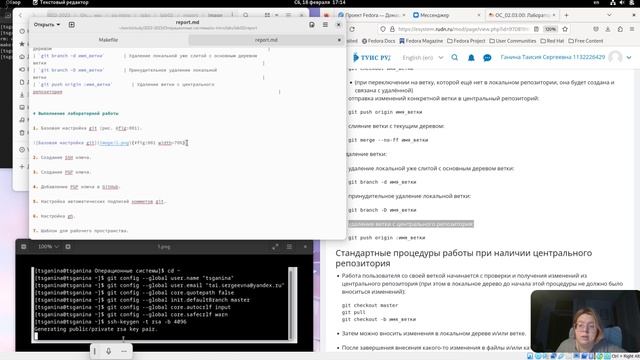Viewport: 640px width, 360px height.
Task: Open the volume icon in system tray
Action: 622,2
